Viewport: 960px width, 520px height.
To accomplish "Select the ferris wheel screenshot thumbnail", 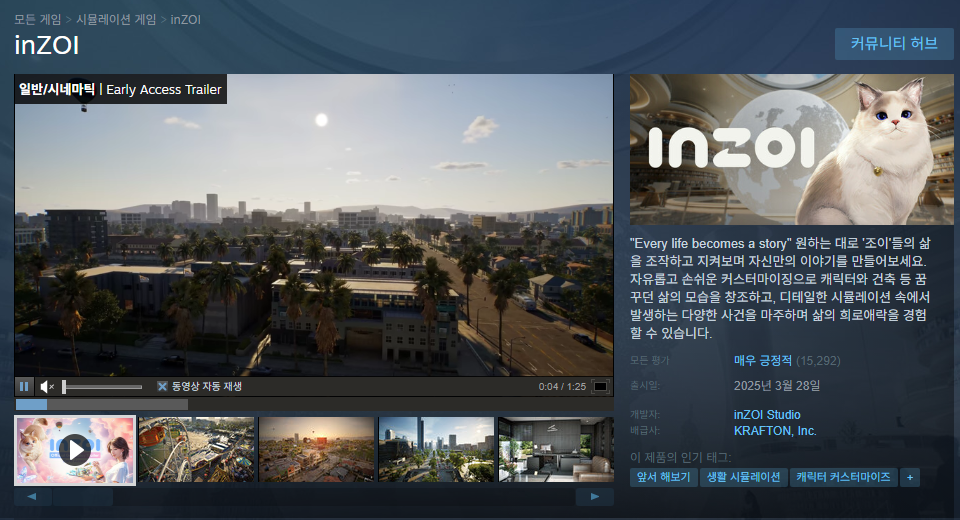I will click(x=197, y=450).
